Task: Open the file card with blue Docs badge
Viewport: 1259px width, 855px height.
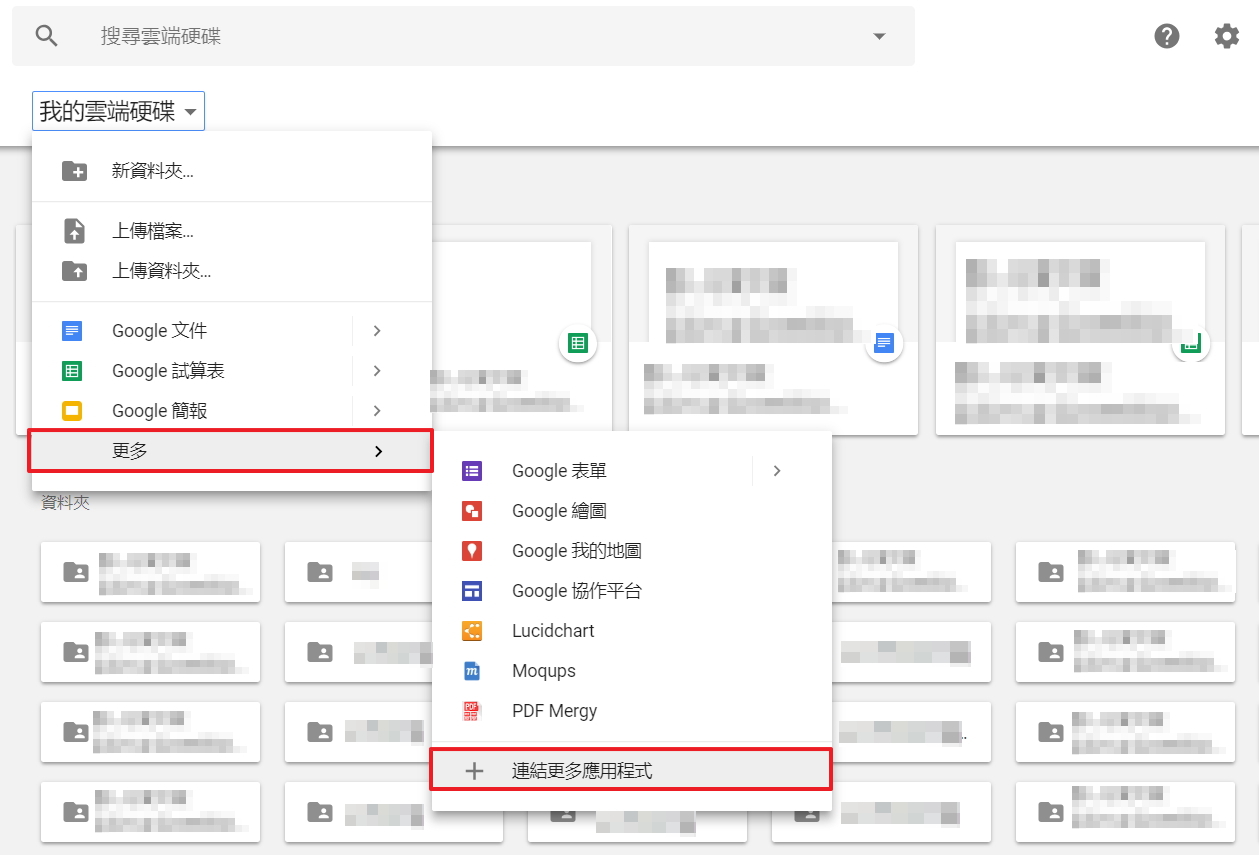Action: coord(773,330)
